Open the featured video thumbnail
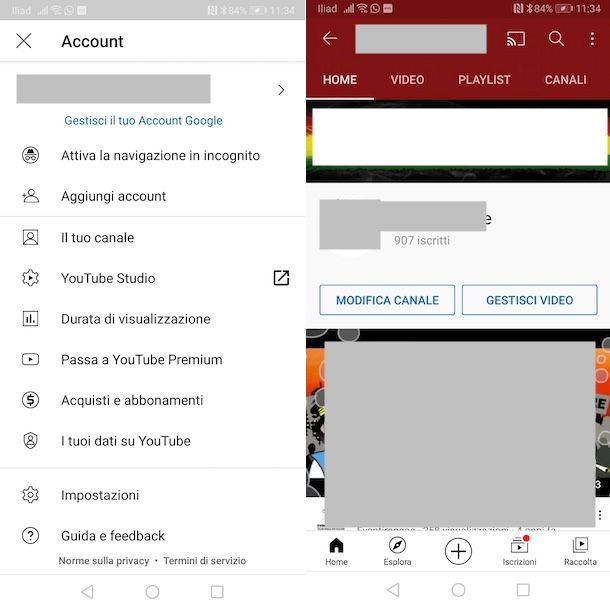Image resolution: width=610 pixels, height=610 pixels. 458,413
